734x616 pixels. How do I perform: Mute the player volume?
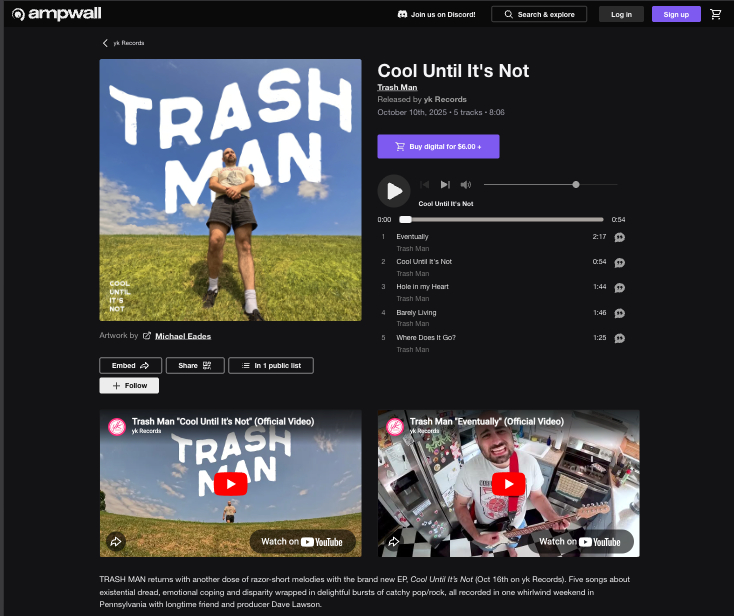pos(465,185)
